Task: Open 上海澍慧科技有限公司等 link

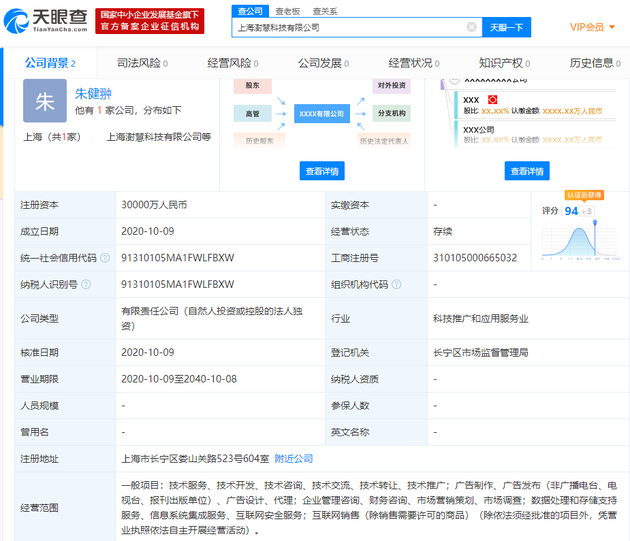Action: (x=159, y=137)
